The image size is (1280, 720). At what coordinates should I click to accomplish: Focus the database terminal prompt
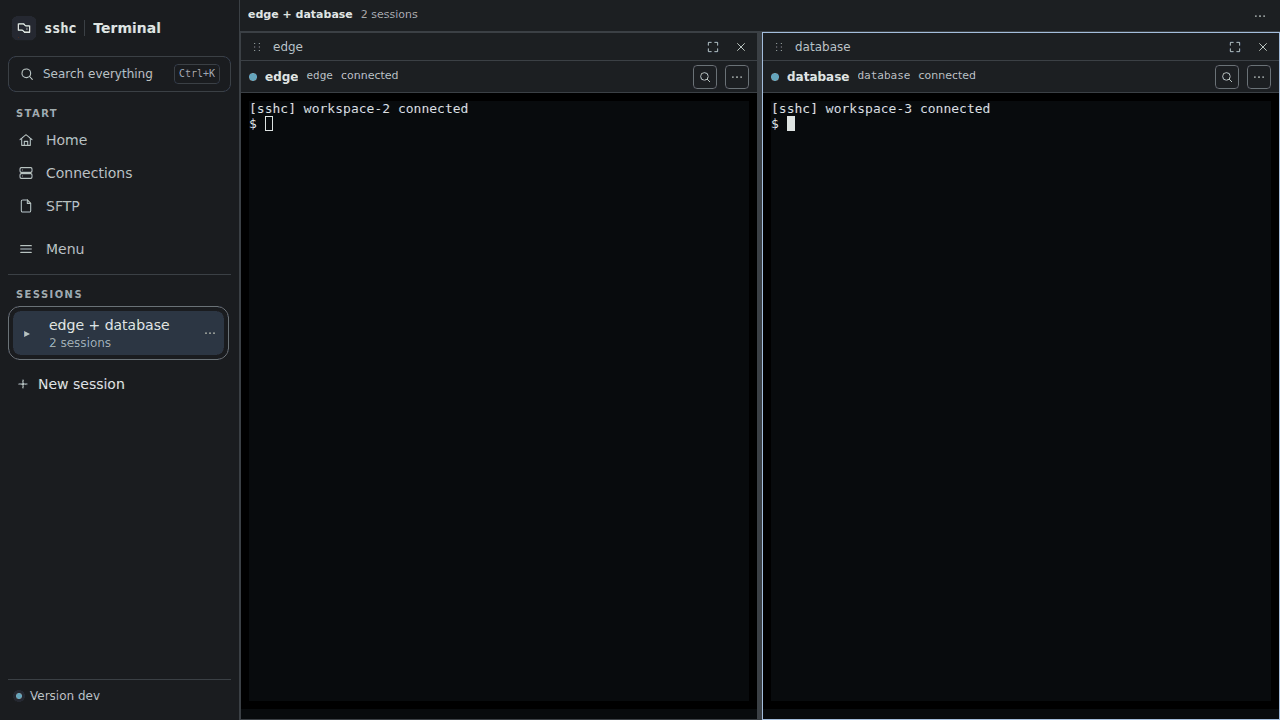[x=783, y=124]
